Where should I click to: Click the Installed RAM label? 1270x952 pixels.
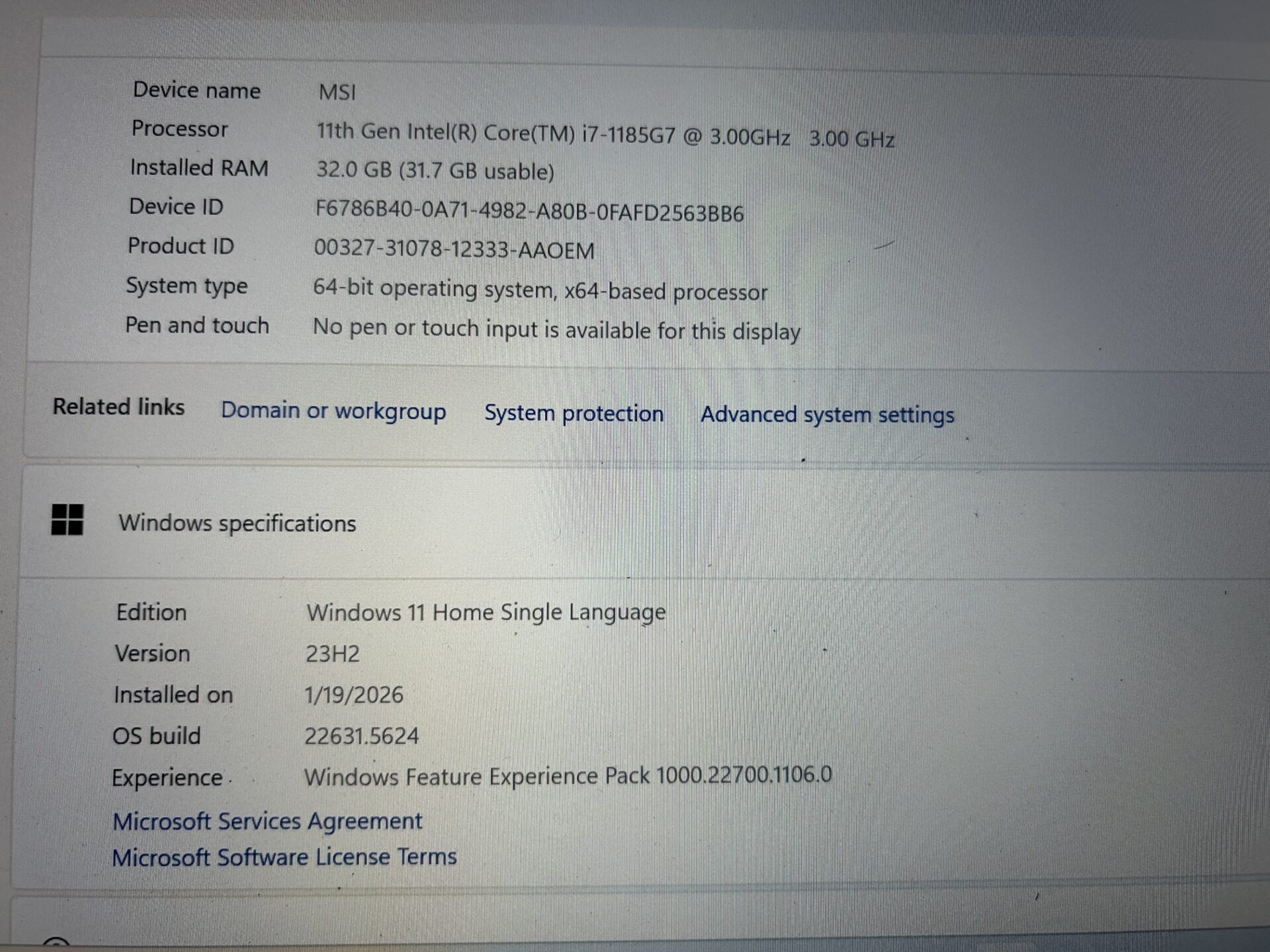[x=200, y=167]
